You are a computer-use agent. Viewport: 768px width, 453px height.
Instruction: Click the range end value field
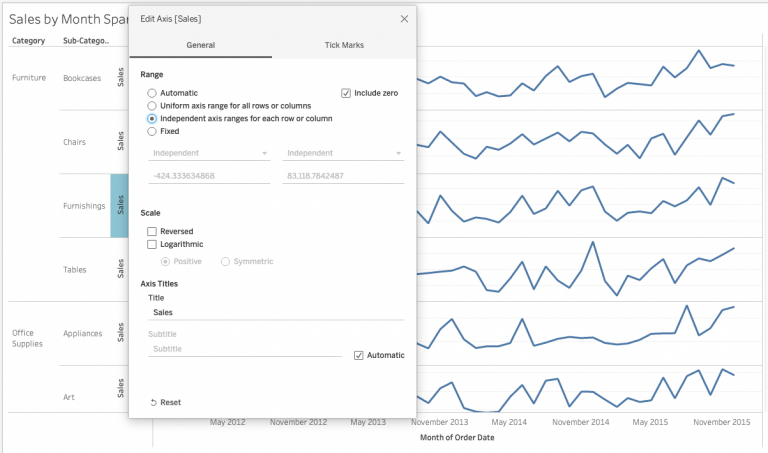[343, 176]
